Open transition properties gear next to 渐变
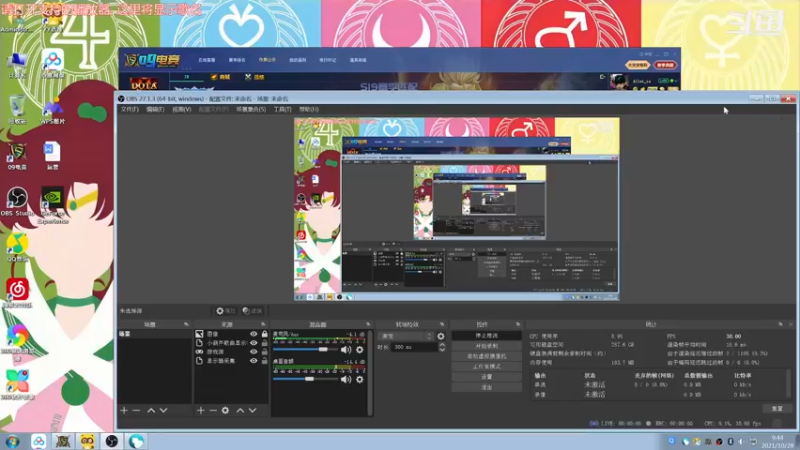The width and height of the screenshot is (800, 450). [441, 336]
